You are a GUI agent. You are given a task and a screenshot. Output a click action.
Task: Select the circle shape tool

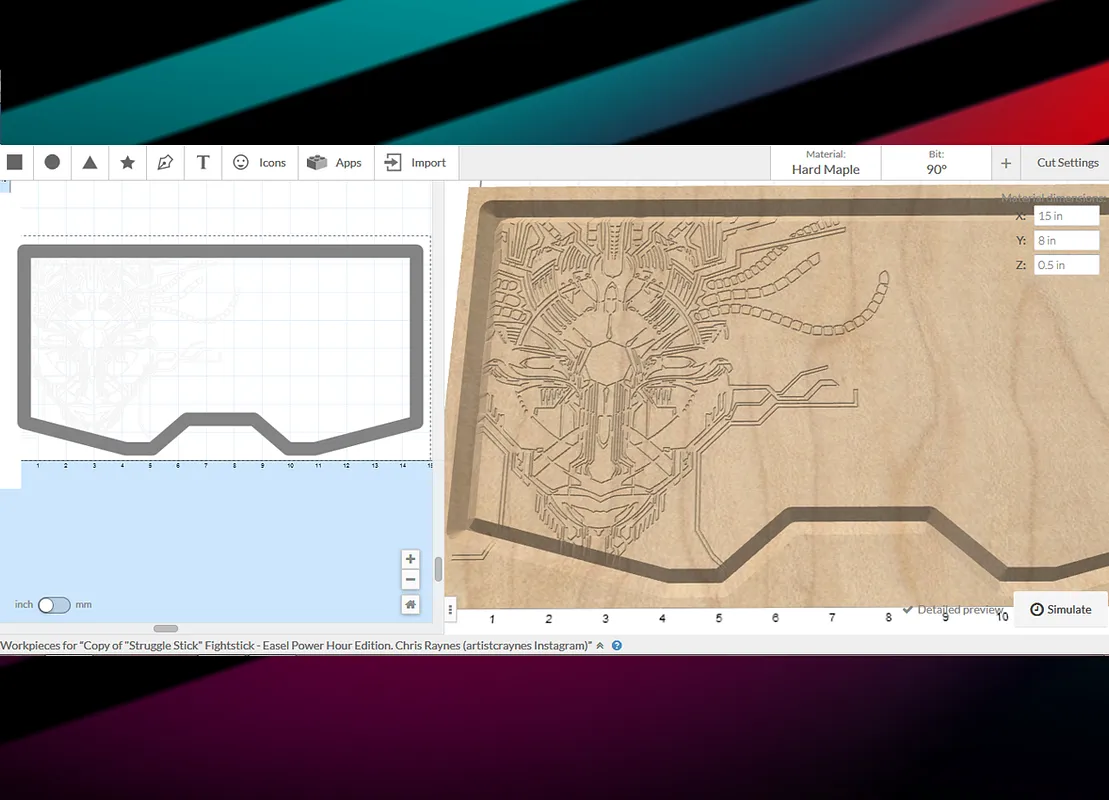tap(52, 162)
